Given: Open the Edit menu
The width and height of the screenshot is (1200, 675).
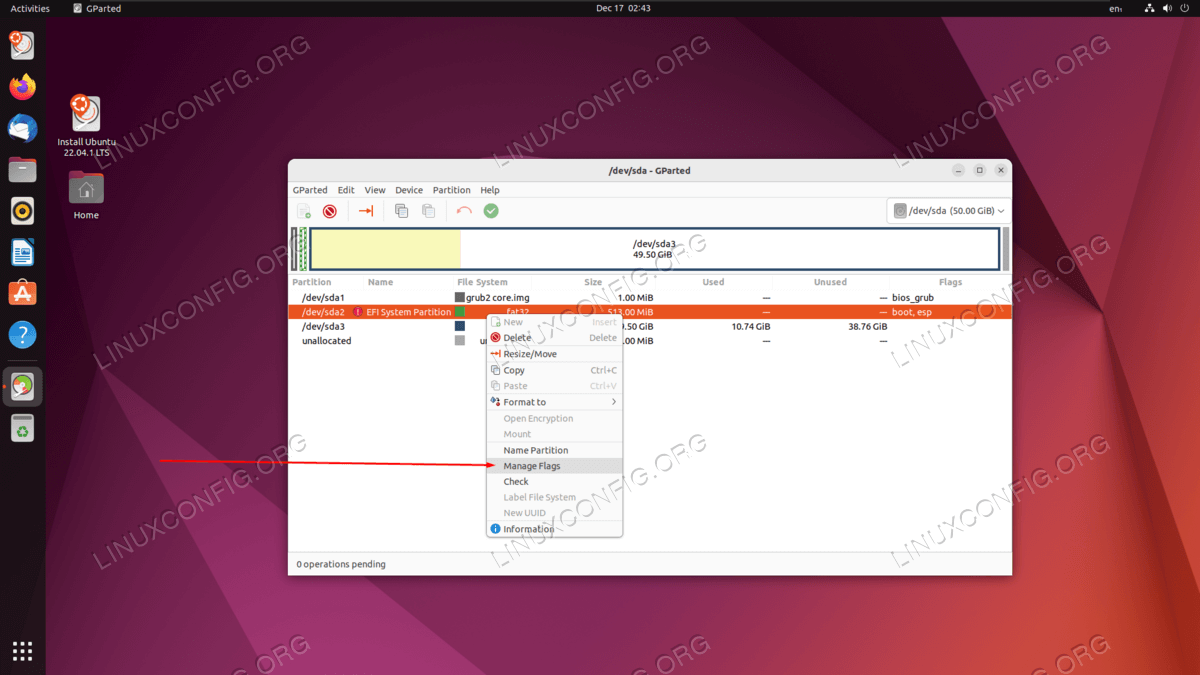Looking at the screenshot, I should click(x=346, y=190).
